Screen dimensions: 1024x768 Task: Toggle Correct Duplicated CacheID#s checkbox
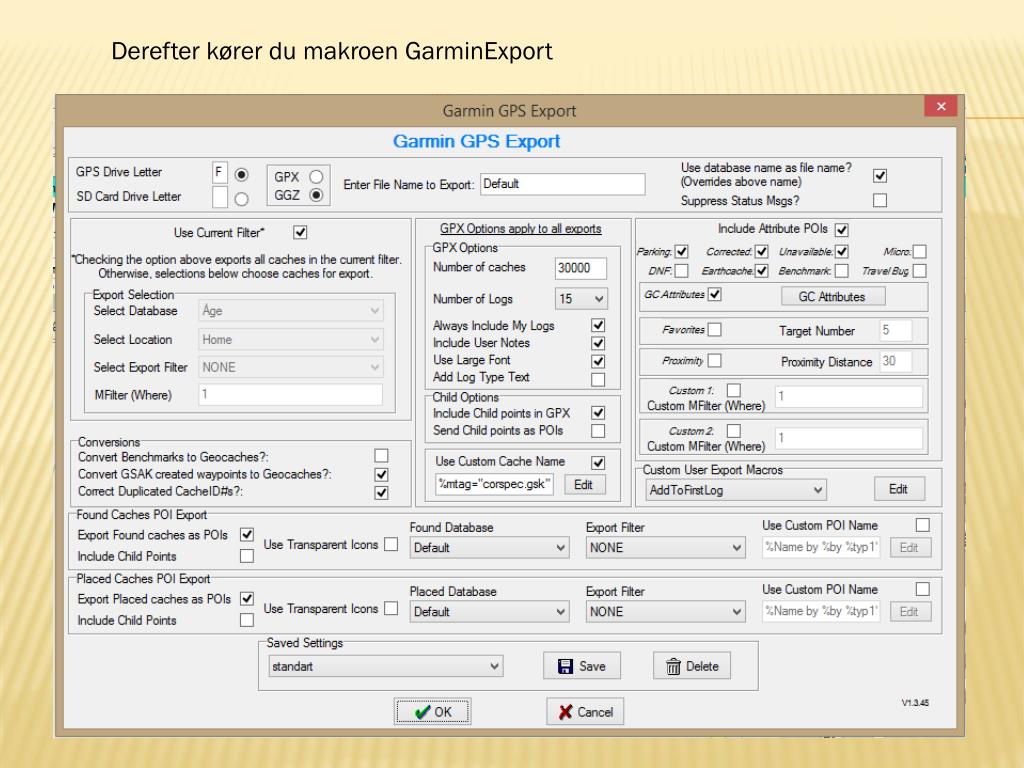pos(381,492)
